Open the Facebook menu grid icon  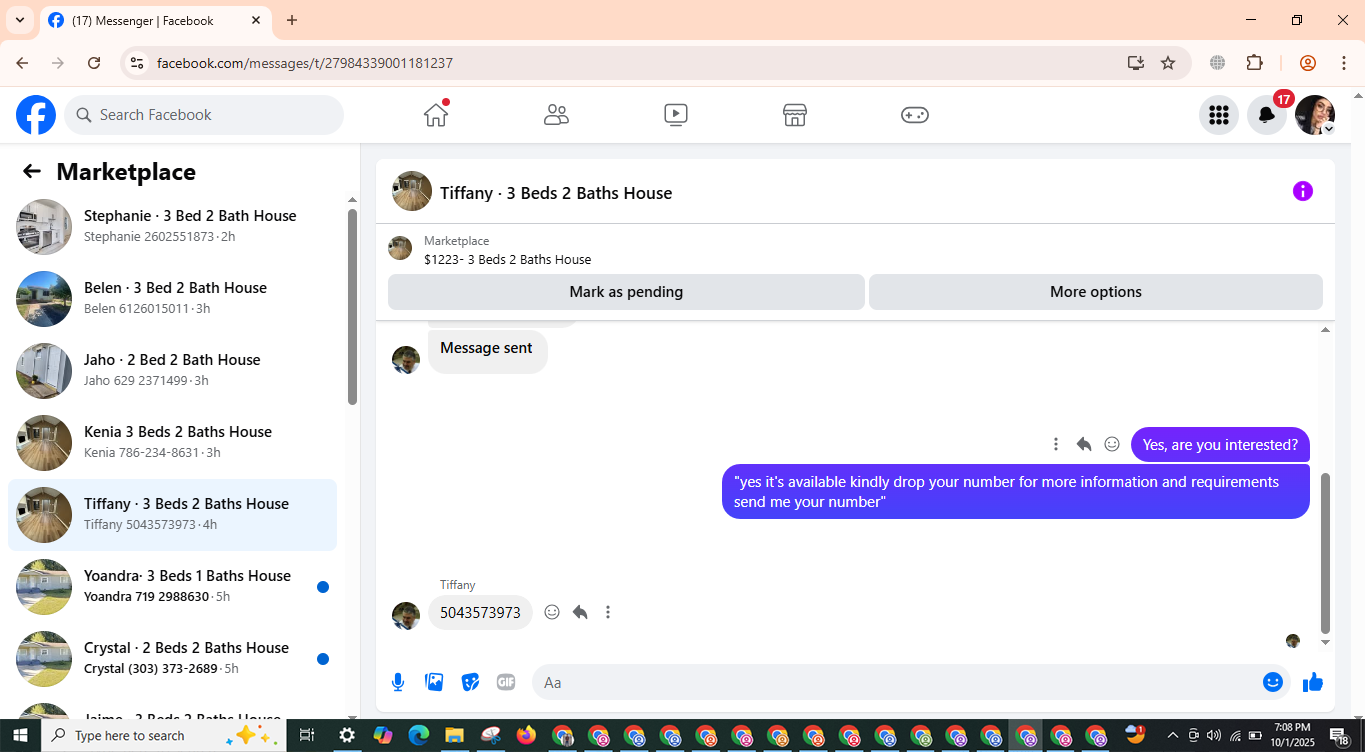(1218, 115)
